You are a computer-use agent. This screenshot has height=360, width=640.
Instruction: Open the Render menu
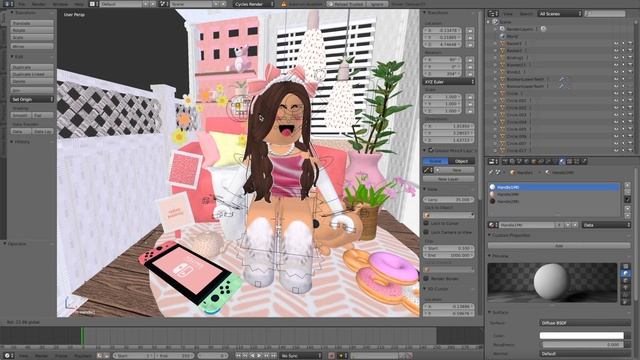pyautogui.click(x=39, y=4)
